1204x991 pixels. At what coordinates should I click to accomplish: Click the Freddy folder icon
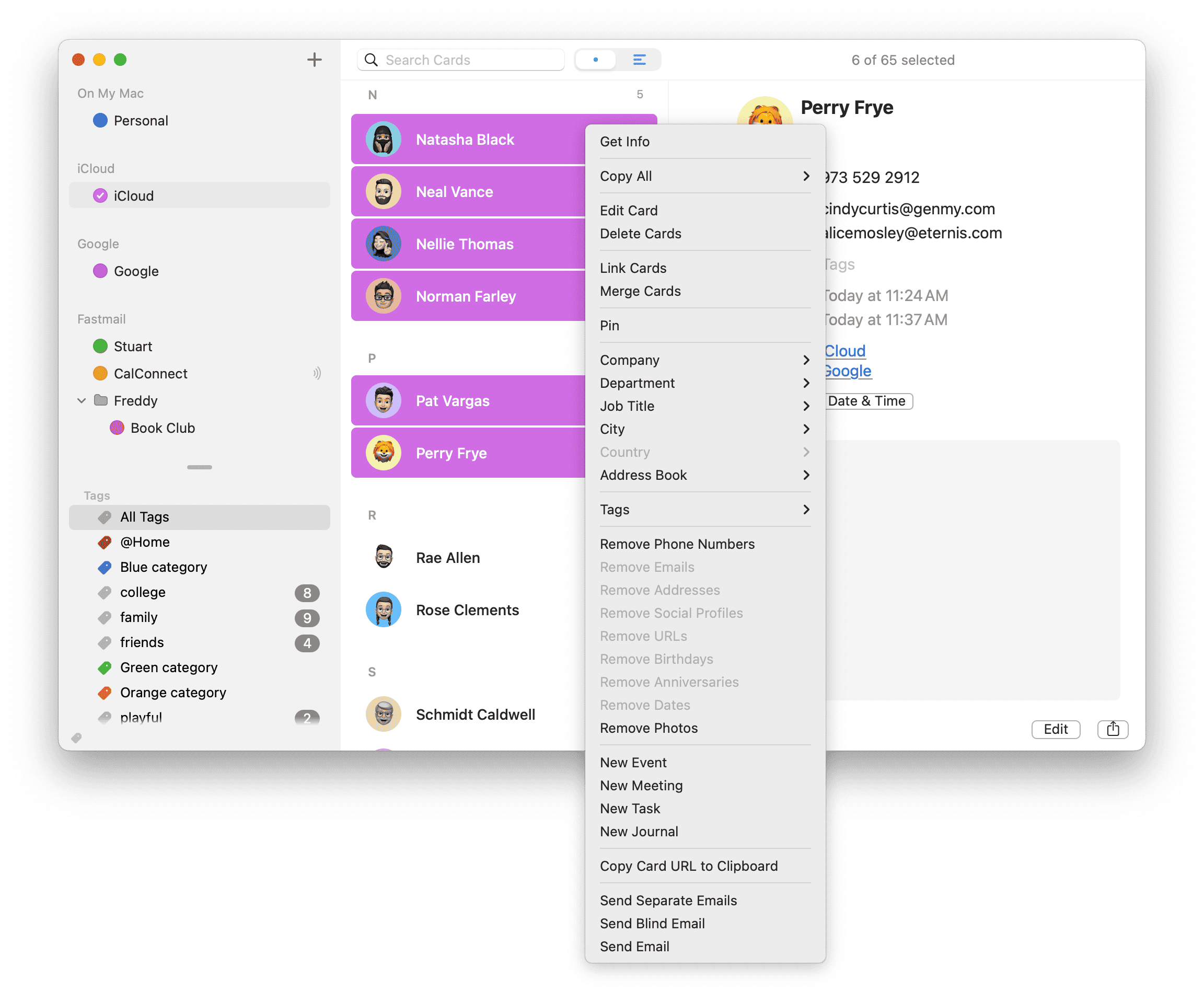(x=101, y=400)
